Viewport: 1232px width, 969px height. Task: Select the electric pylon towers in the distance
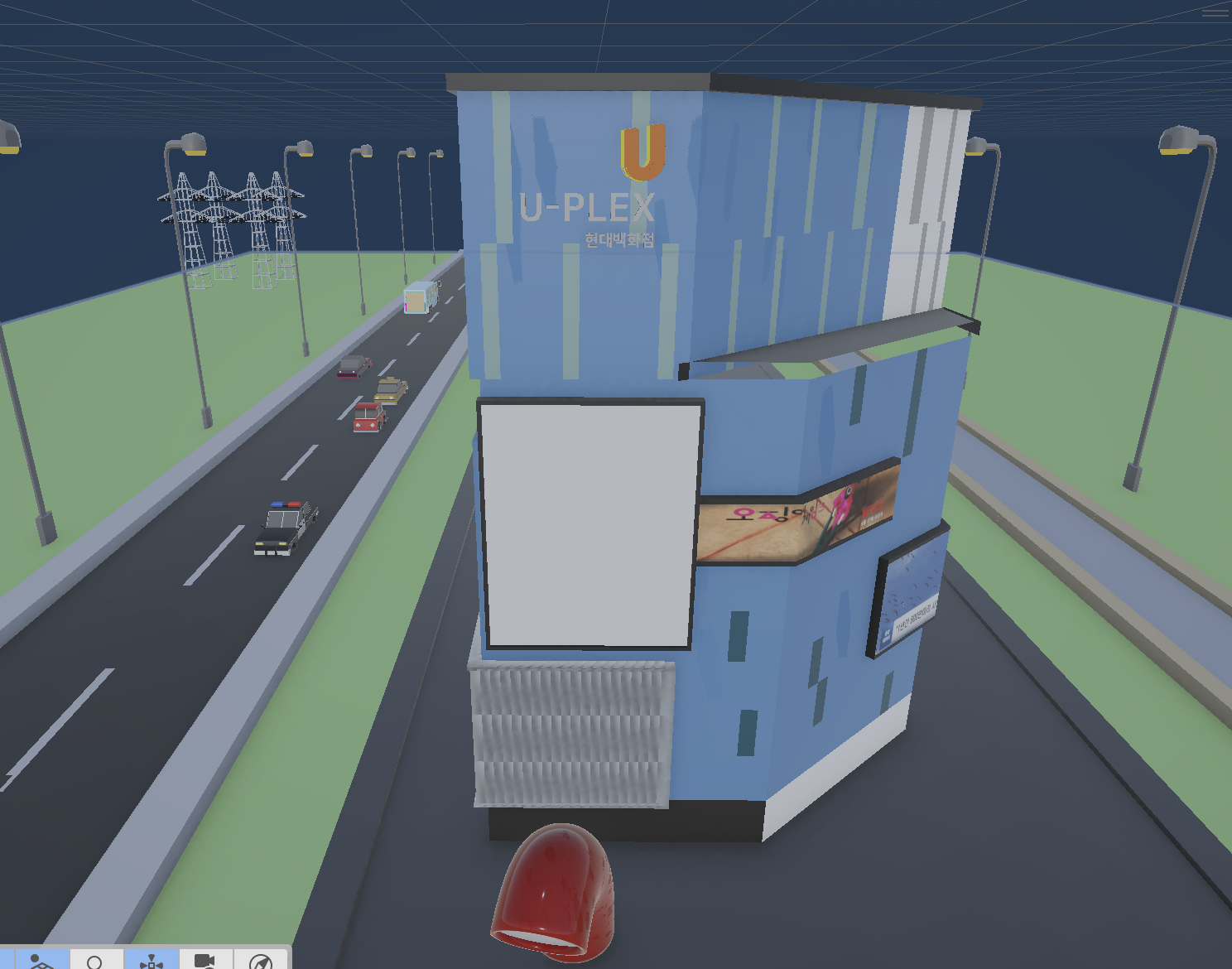coord(232,229)
